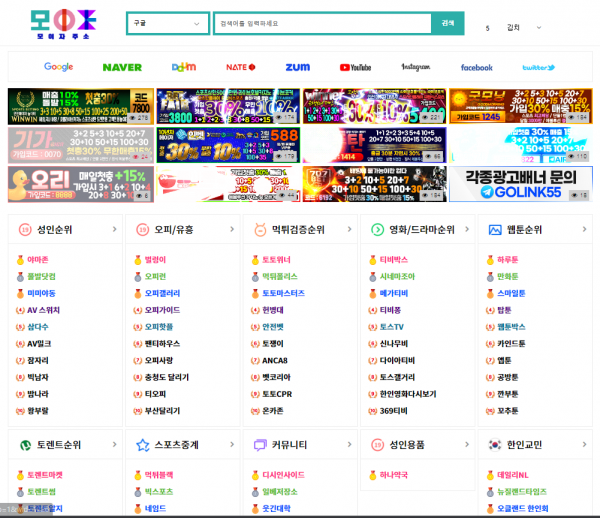600x518 pixels.
Task: Open the Instagram shortcut logo
Action: (416, 67)
